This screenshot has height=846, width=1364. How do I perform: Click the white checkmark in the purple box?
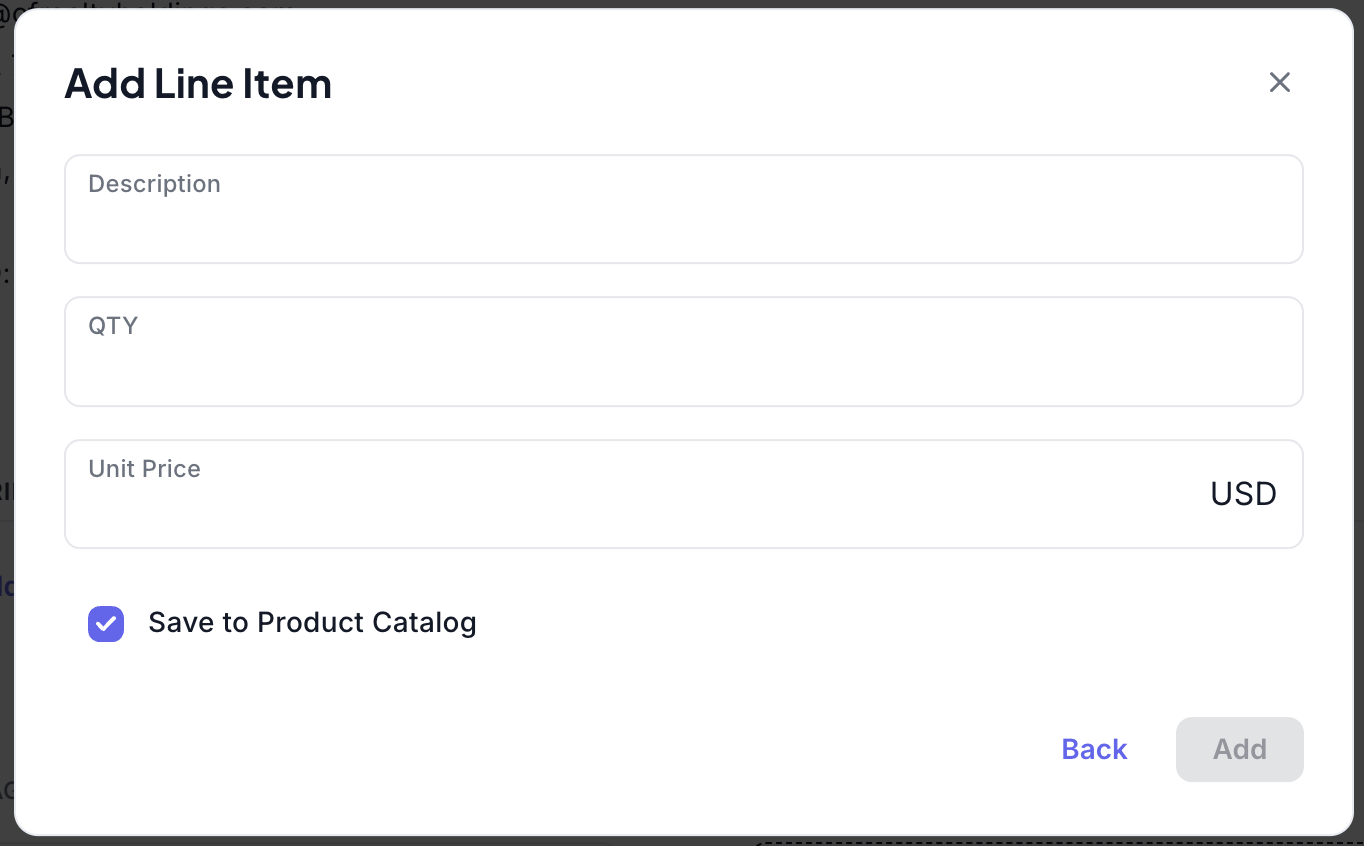tap(106, 624)
